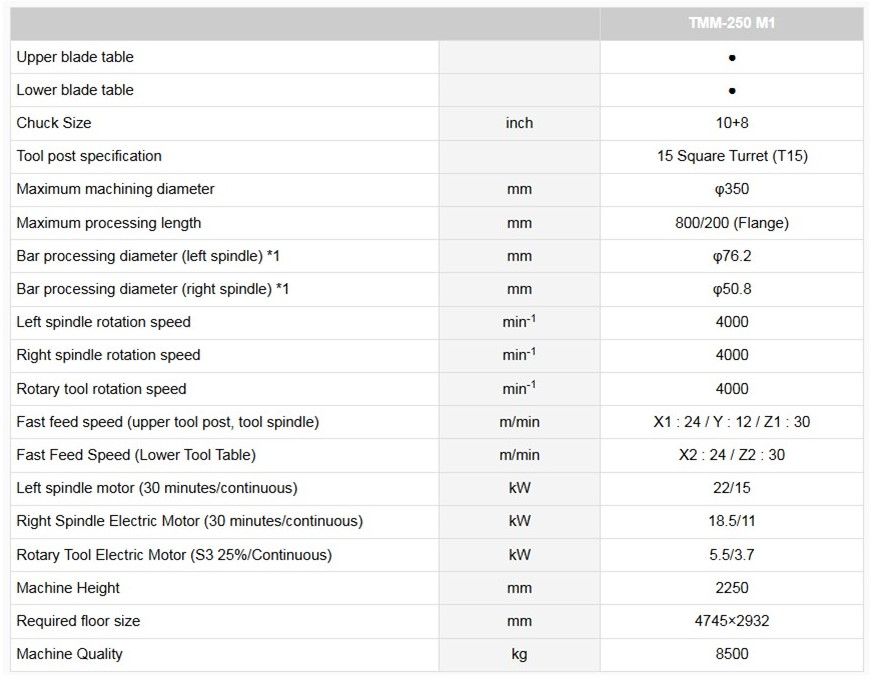Click the Lower blade table bullet mark
This screenshot has height=680, width=872.
click(x=732, y=91)
